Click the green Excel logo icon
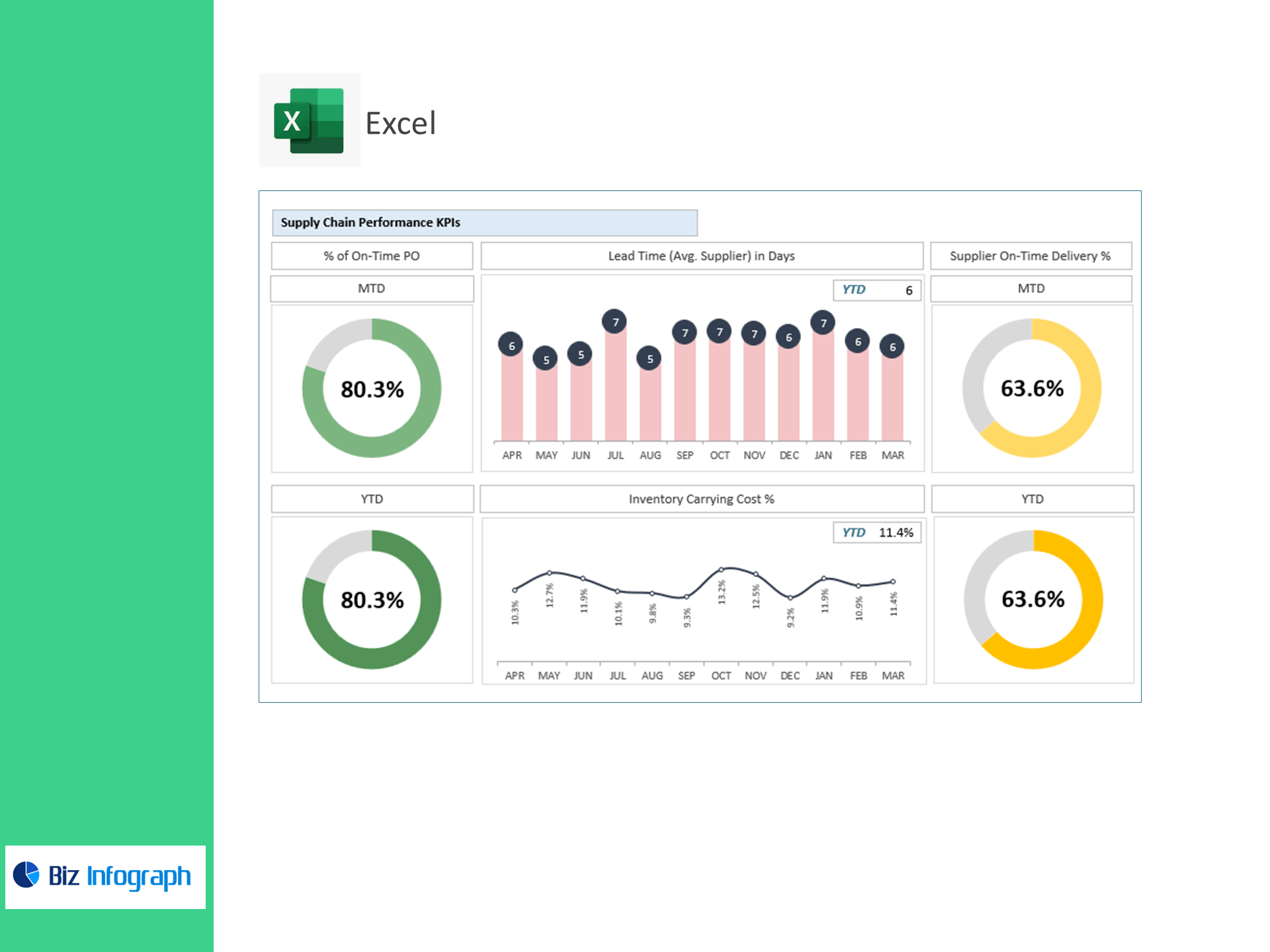1270x952 pixels. 309,120
